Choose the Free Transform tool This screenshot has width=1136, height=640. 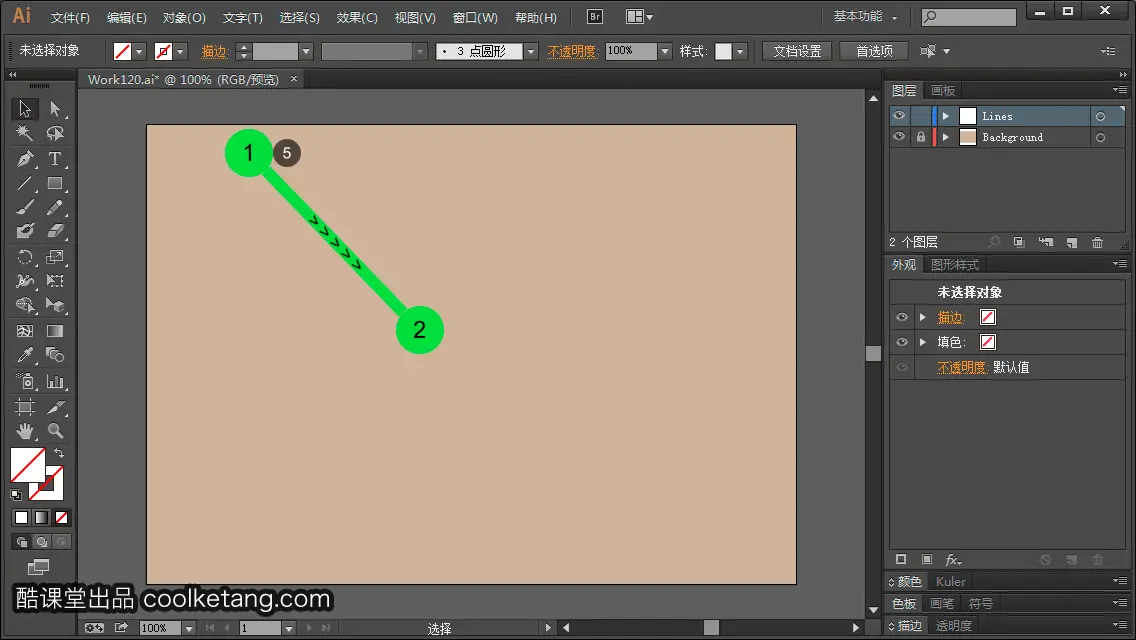55,281
